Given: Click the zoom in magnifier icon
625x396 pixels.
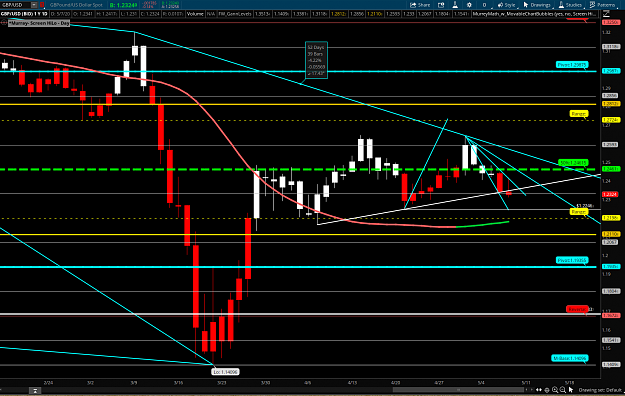Looking at the screenshot, I should tap(555, 390).
